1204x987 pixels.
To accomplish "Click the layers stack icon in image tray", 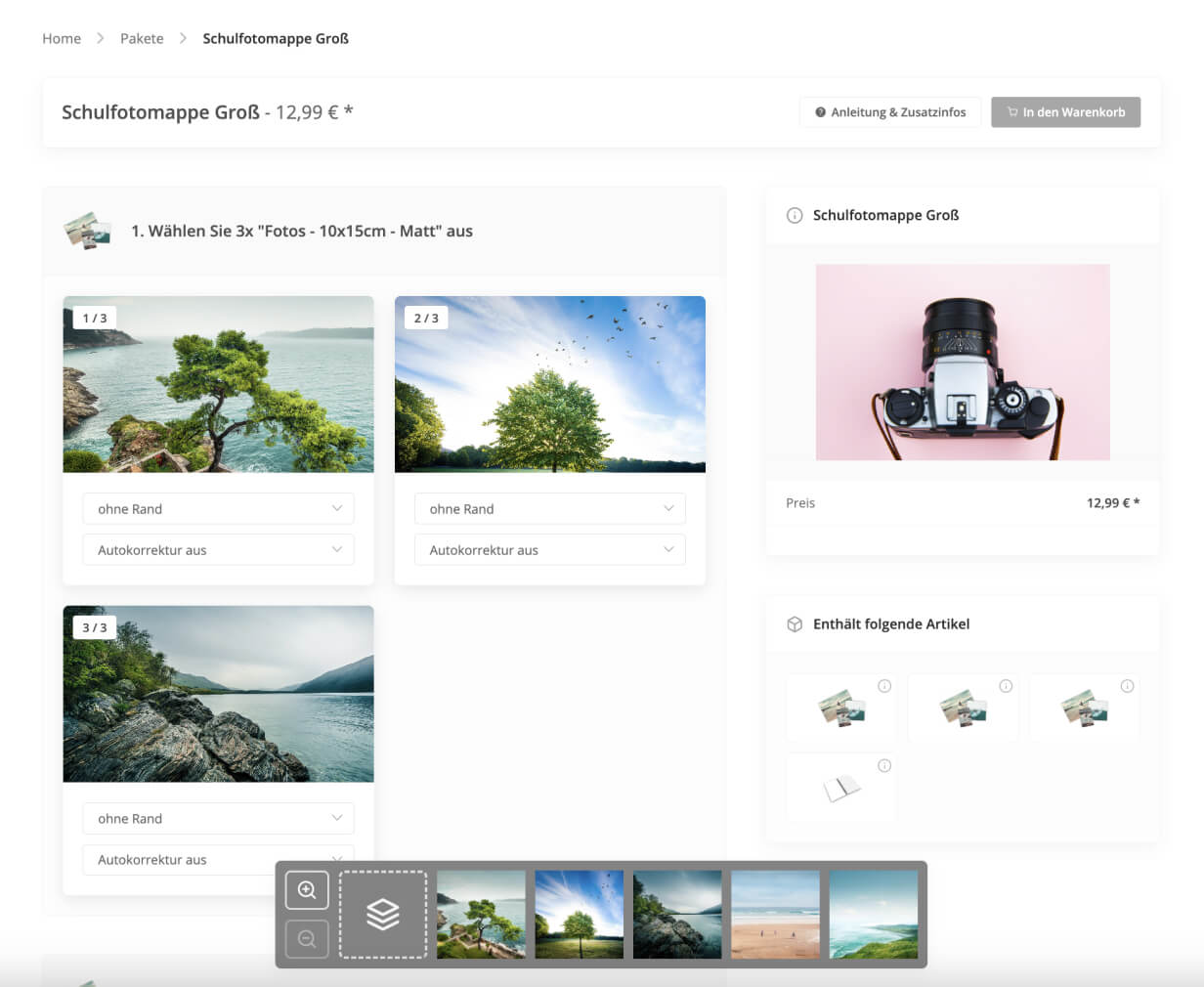I will (x=383, y=915).
